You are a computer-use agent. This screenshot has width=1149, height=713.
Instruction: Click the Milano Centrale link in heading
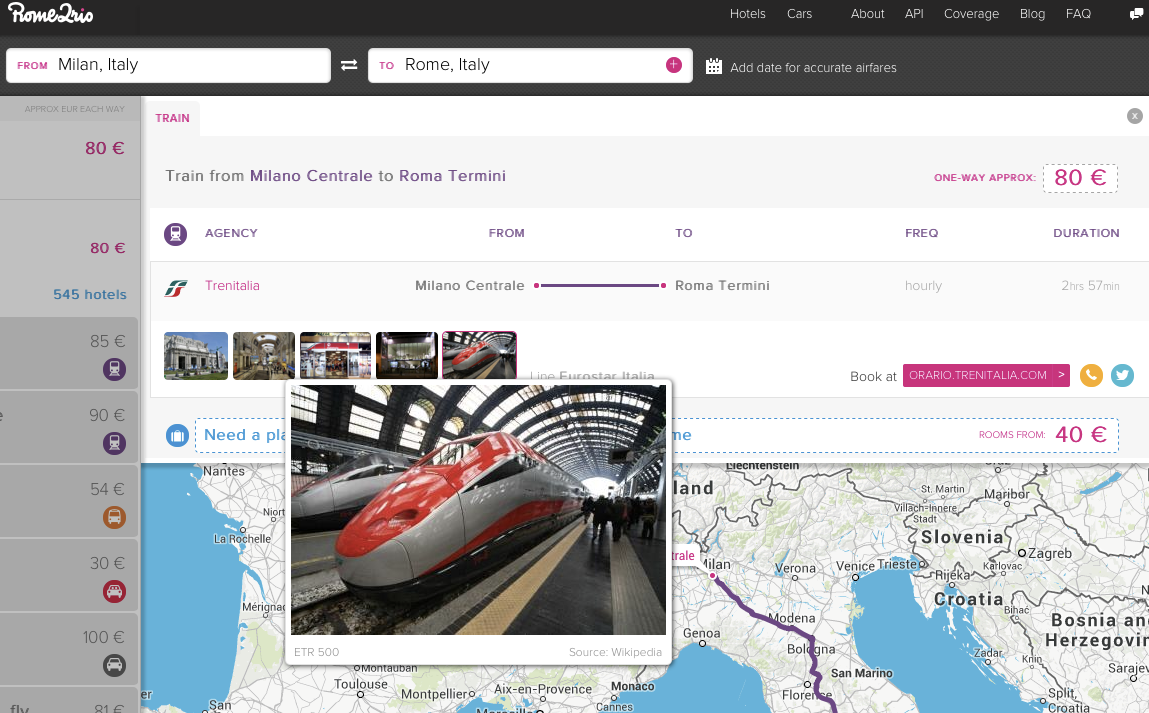point(311,176)
